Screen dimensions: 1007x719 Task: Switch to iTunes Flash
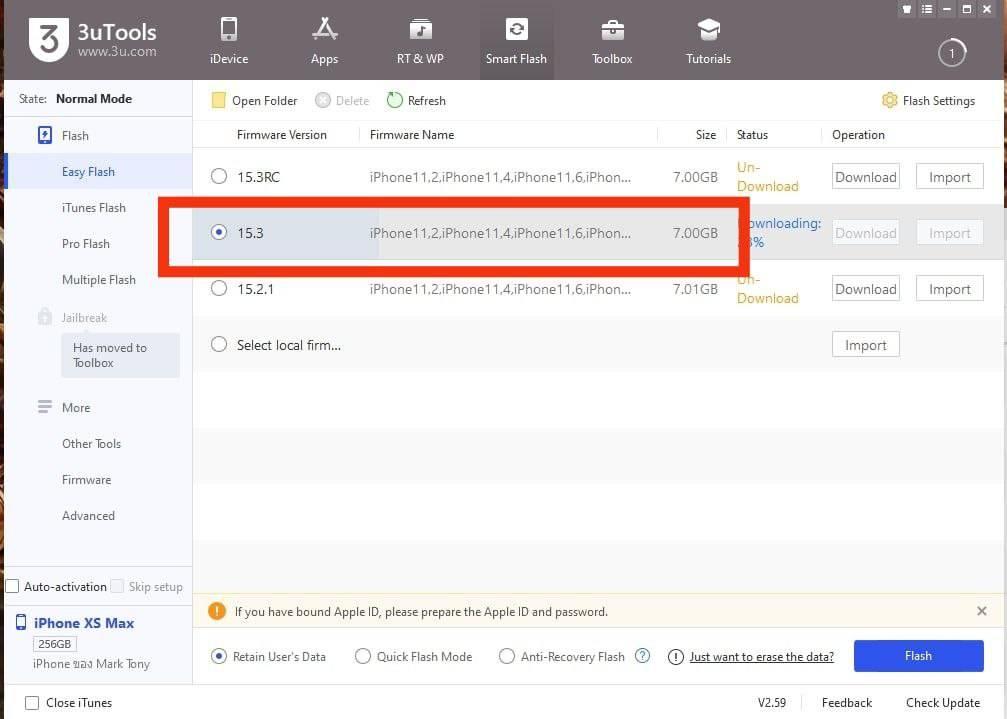point(94,207)
